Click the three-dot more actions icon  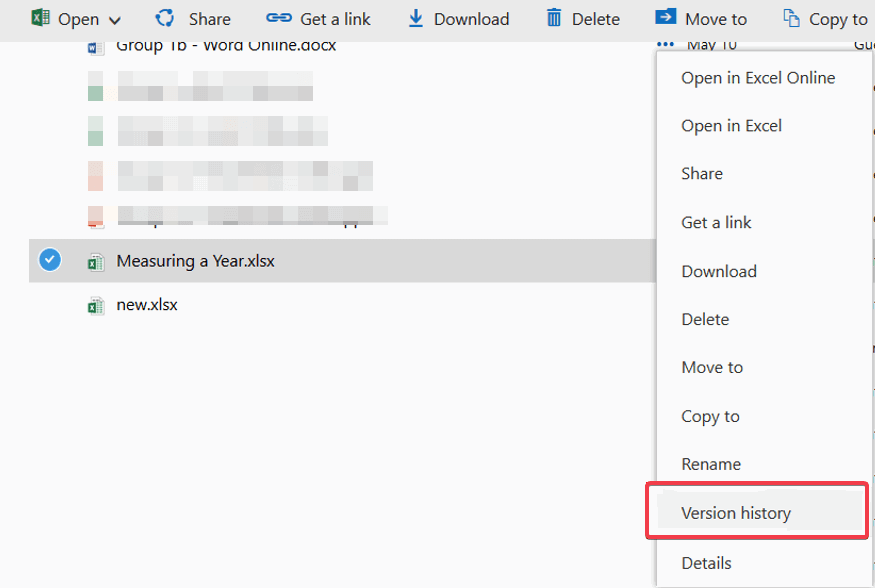coord(665,45)
